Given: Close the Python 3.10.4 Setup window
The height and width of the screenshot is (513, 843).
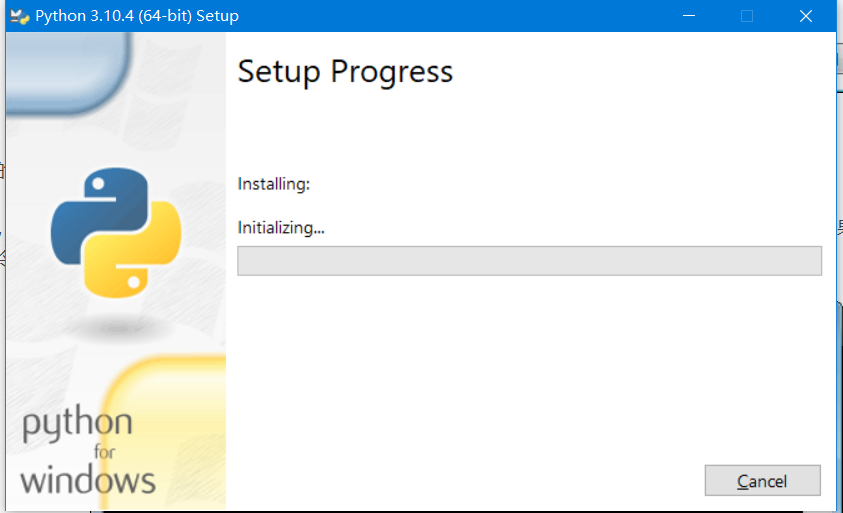Looking at the screenshot, I should [x=806, y=16].
